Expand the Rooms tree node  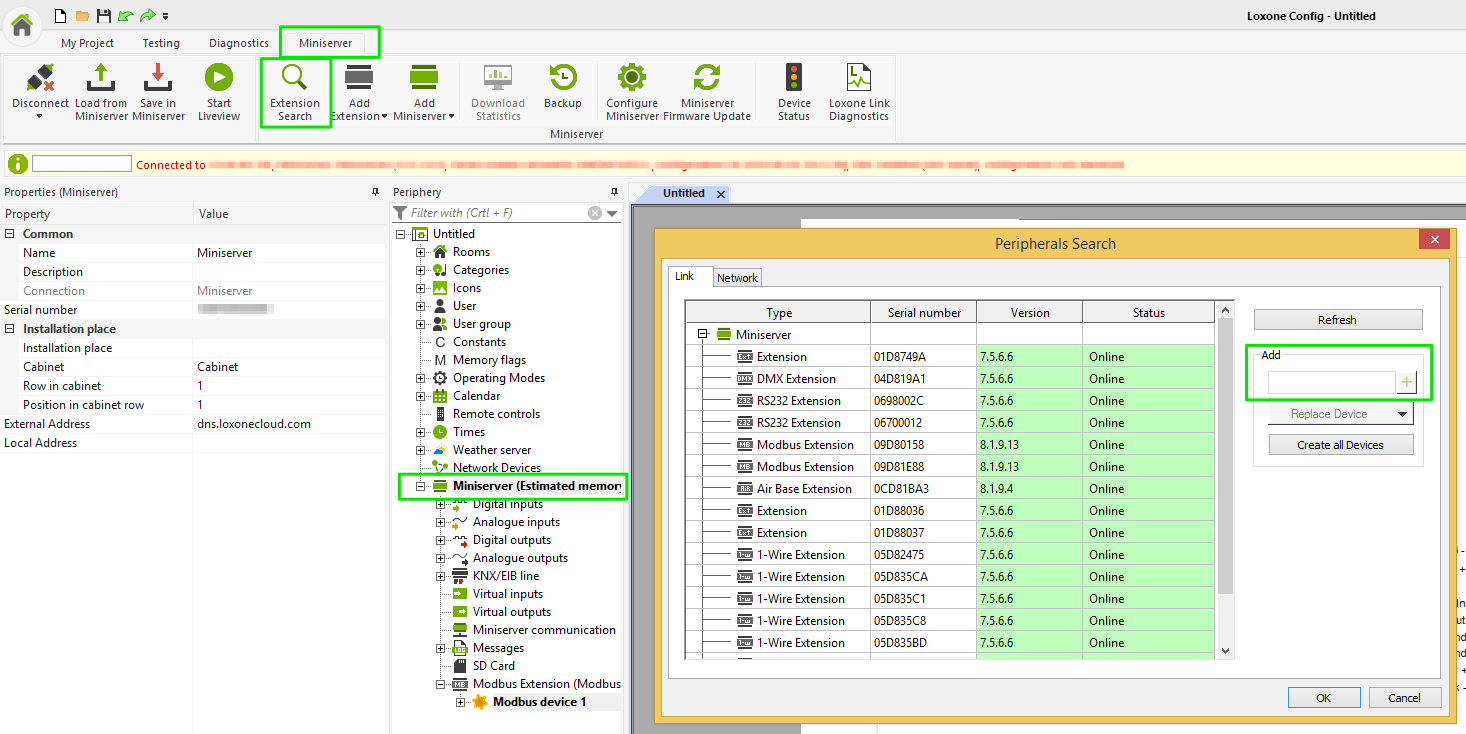(x=421, y=252)
